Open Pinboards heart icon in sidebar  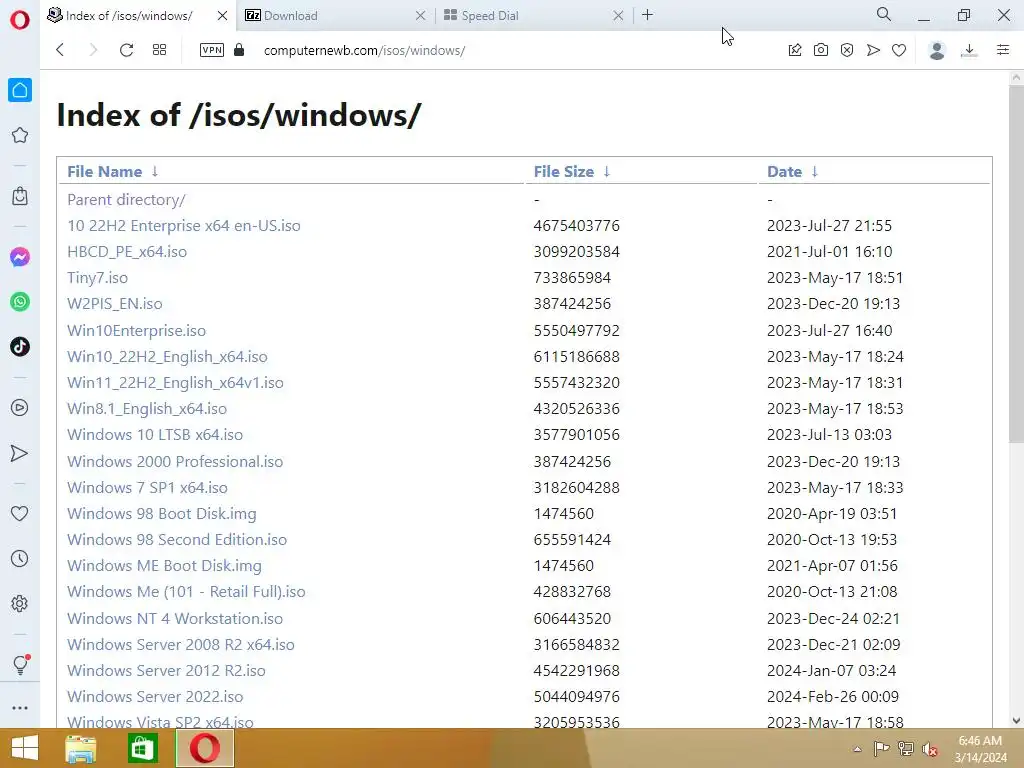[20, 514]
